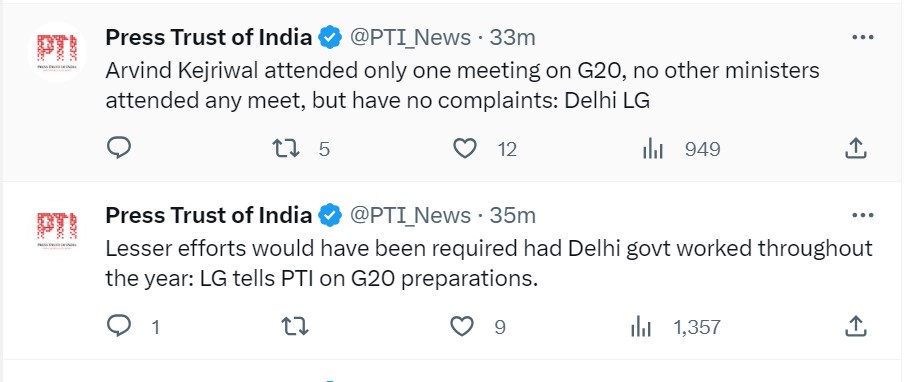View analytics showing 949 views
Viewport: 913px width, 382px height.
(x=653, y=149)
